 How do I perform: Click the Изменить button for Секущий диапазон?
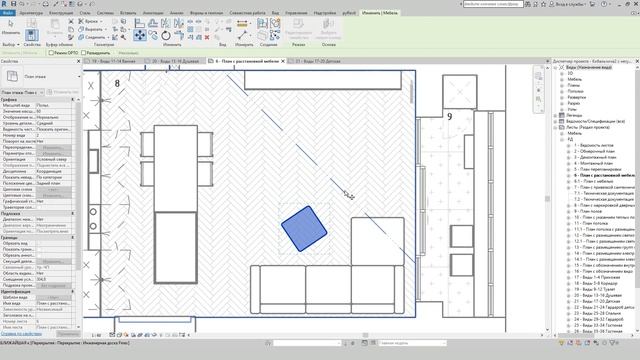coord(53,261)
